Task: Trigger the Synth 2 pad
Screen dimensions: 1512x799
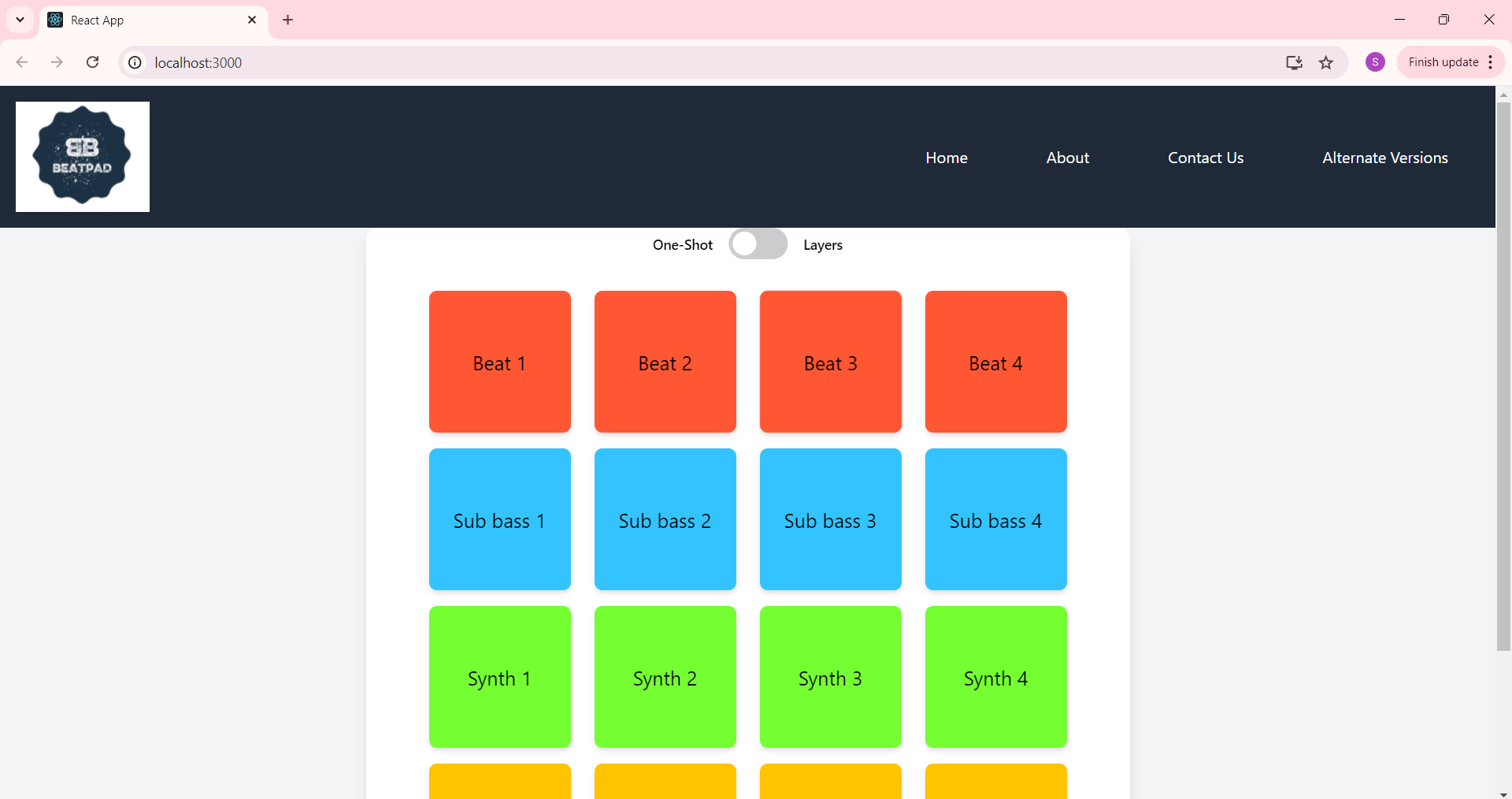Action: click(x=665, y=677)
